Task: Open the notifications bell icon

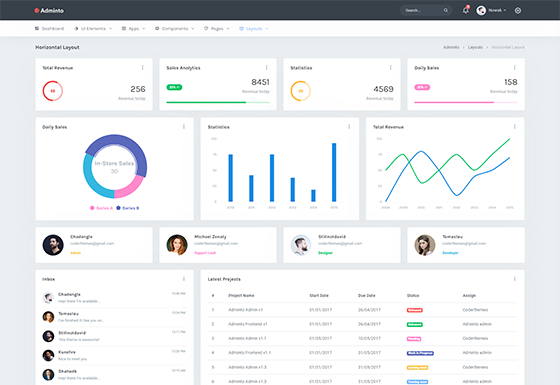Action: point(465,10)
